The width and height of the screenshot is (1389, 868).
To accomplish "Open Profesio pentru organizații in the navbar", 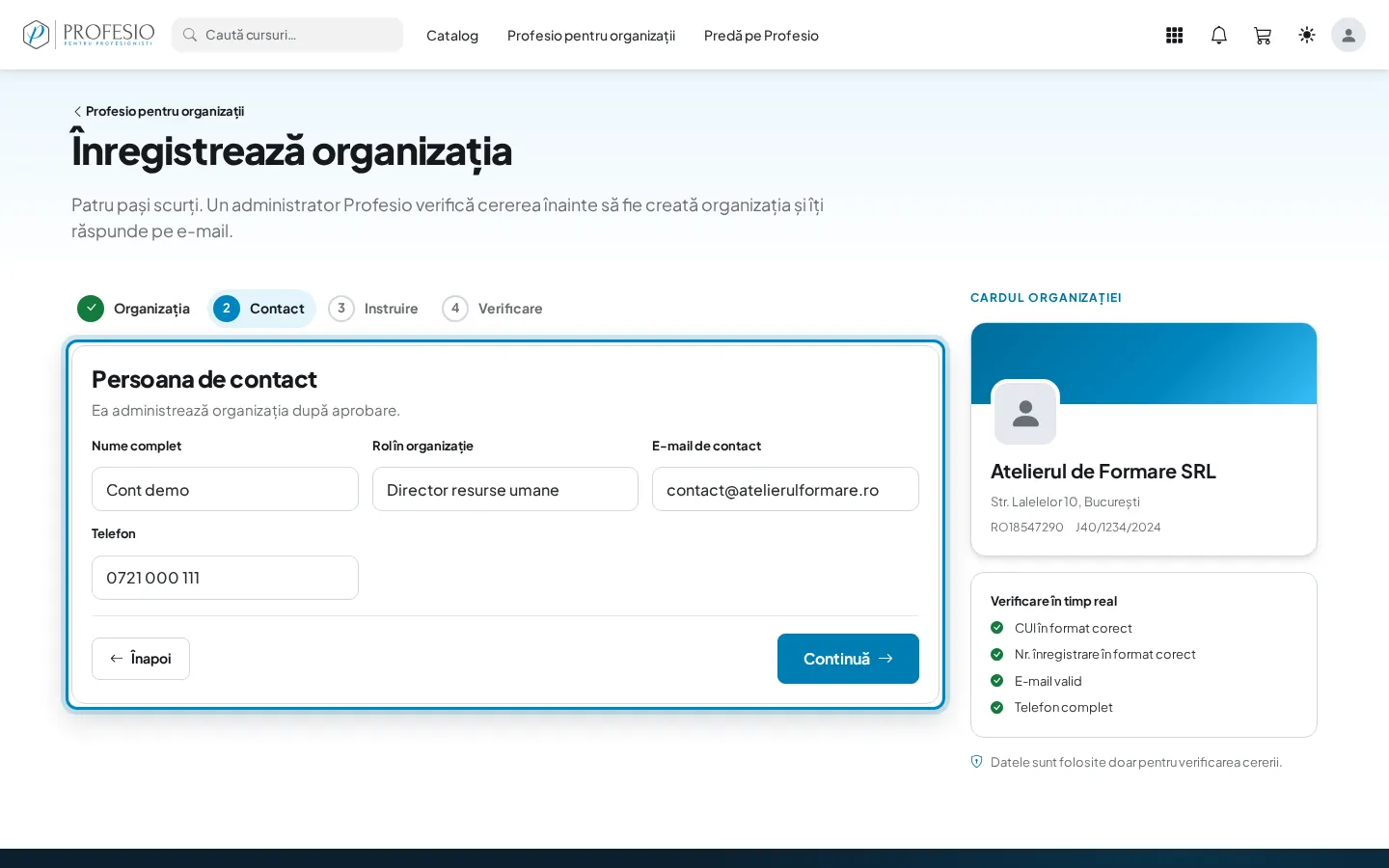I will (x=591, y=36).
